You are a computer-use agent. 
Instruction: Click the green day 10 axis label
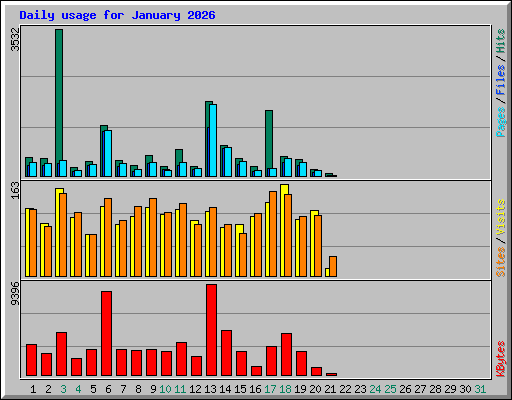coord(165,389)
